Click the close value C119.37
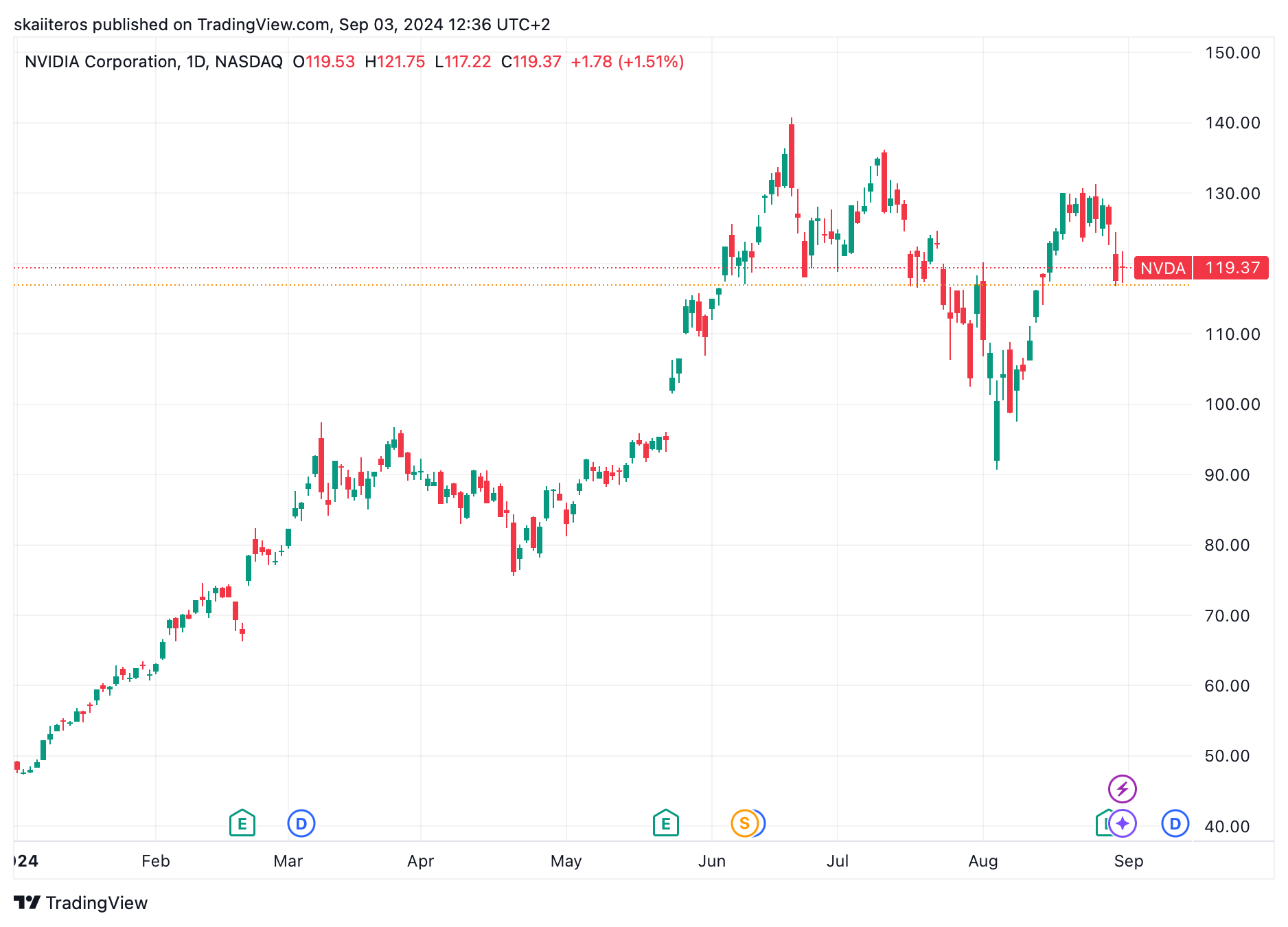1288x927 pixels. click(531, 62)
